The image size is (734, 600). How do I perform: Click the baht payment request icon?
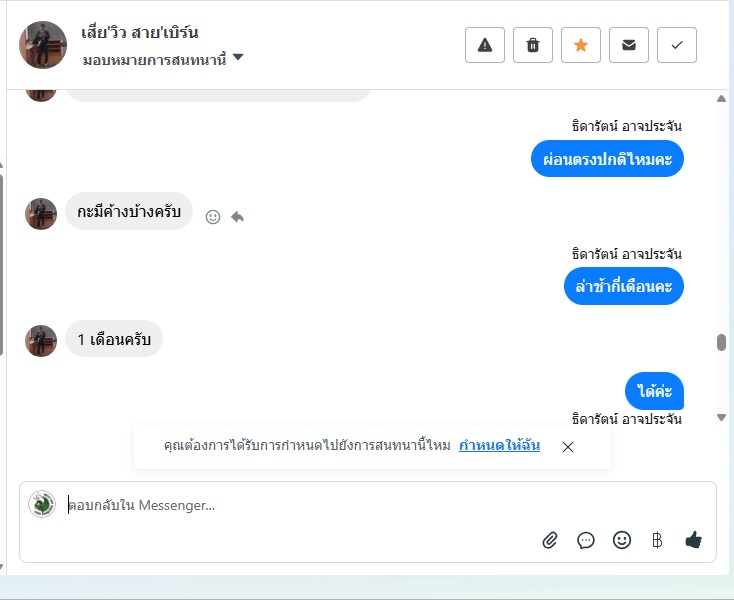pyautogui.click(x=657, y=540)
